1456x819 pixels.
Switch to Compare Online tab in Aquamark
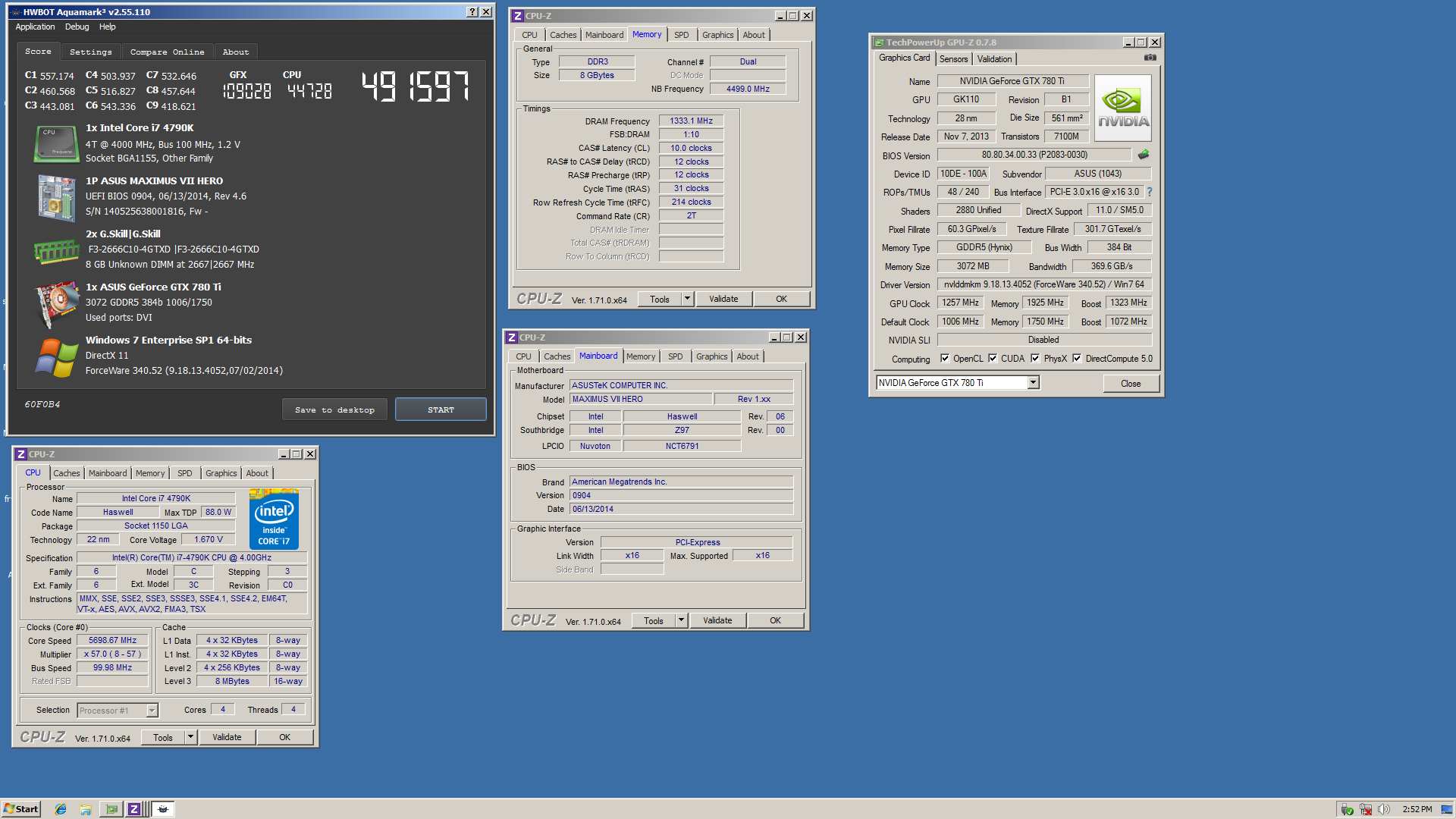click(x=167, y=52)
